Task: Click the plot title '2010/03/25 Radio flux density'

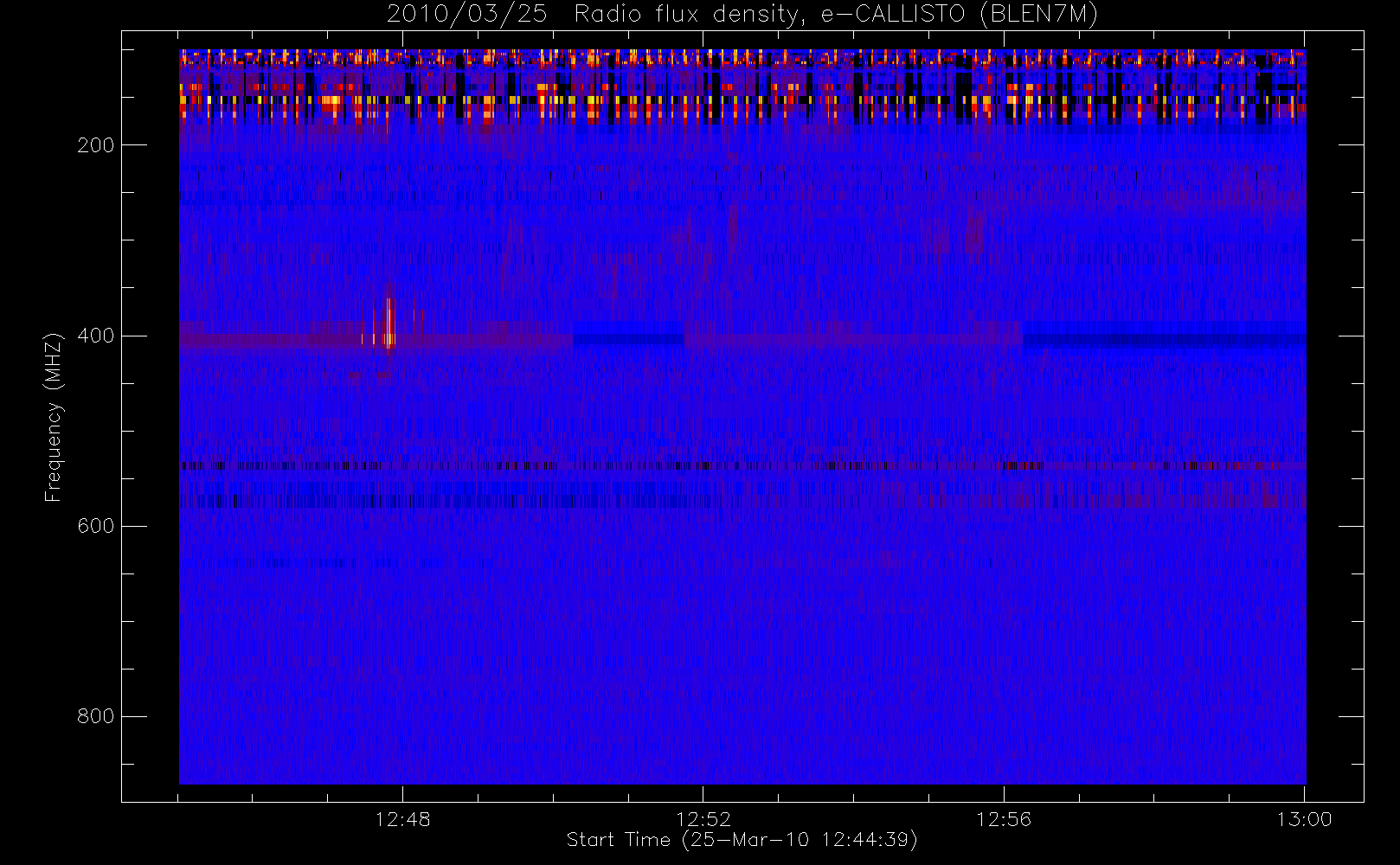Action: (742, 15)
